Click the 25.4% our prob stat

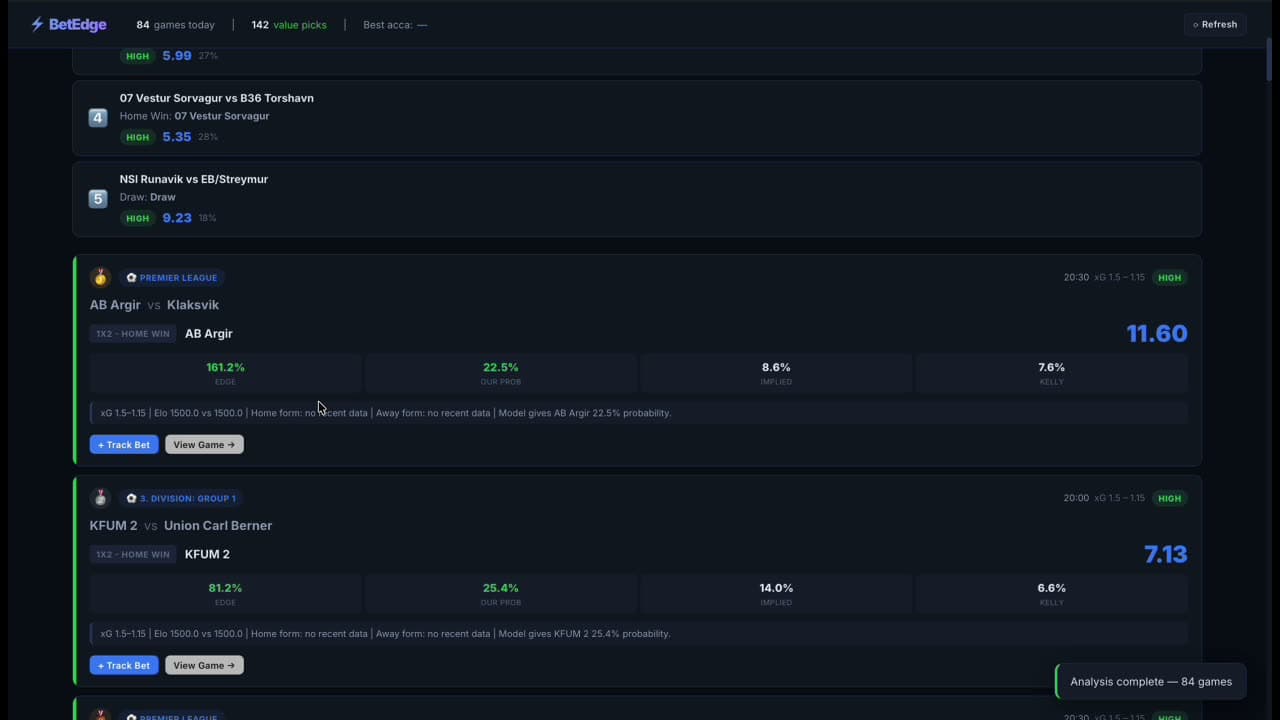(x=501, y=593)
